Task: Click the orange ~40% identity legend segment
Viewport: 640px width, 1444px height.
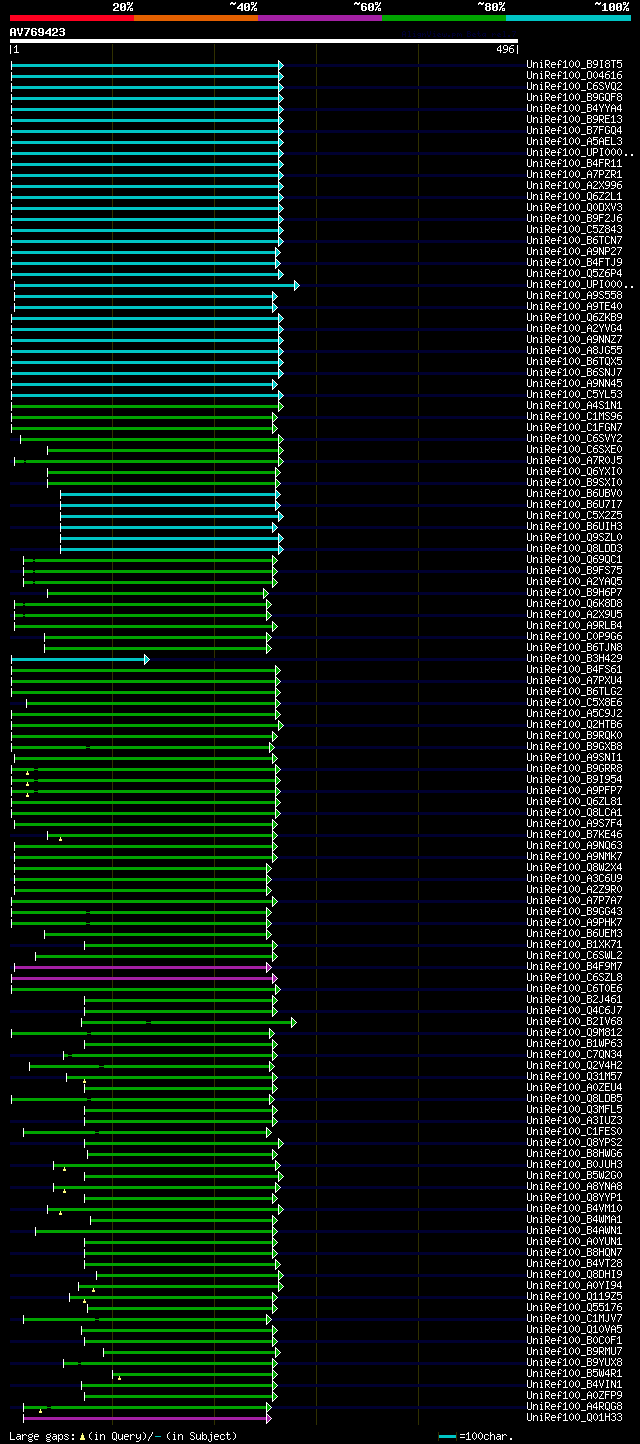Action: point(196,17)
